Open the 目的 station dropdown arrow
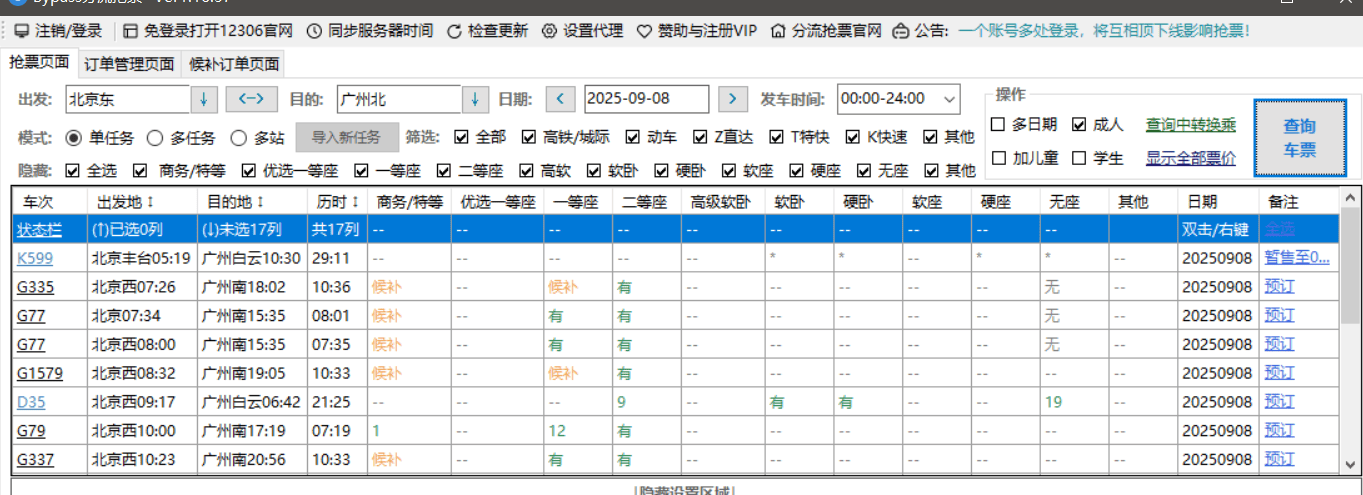 tap(475, 99)
